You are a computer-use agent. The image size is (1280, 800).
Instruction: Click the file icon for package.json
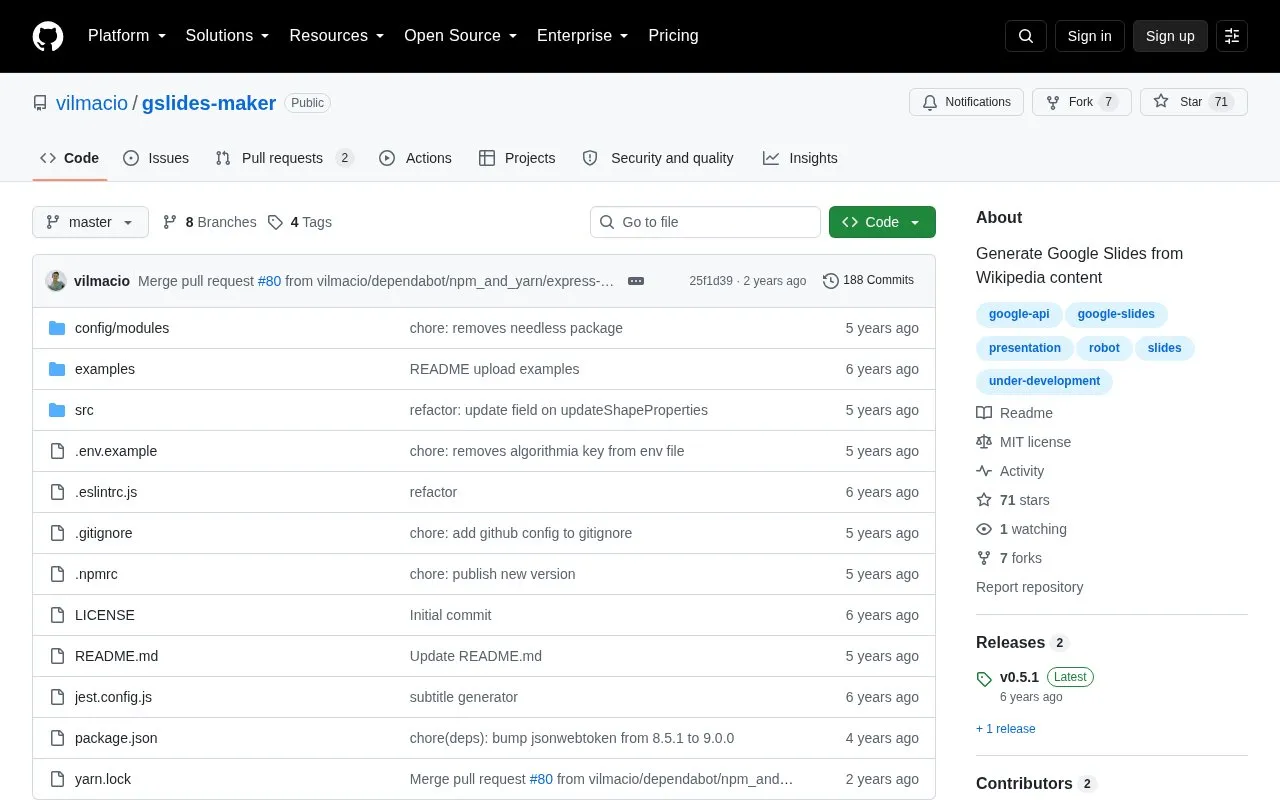[x=57, y=738]
